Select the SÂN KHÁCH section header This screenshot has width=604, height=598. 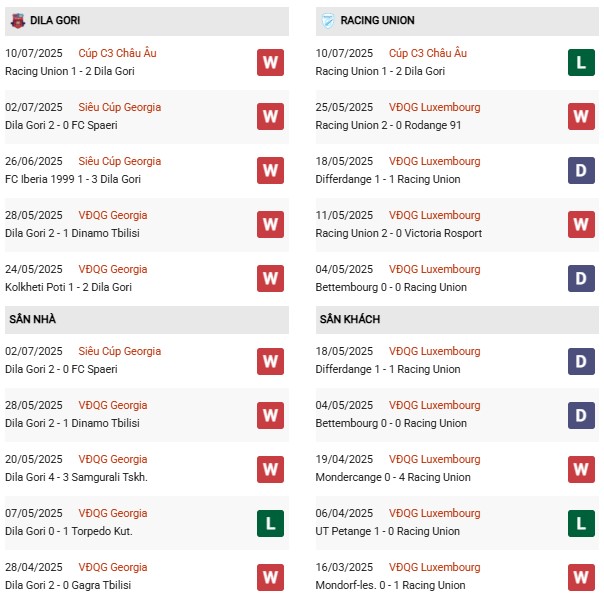click(x=350, y=319)
